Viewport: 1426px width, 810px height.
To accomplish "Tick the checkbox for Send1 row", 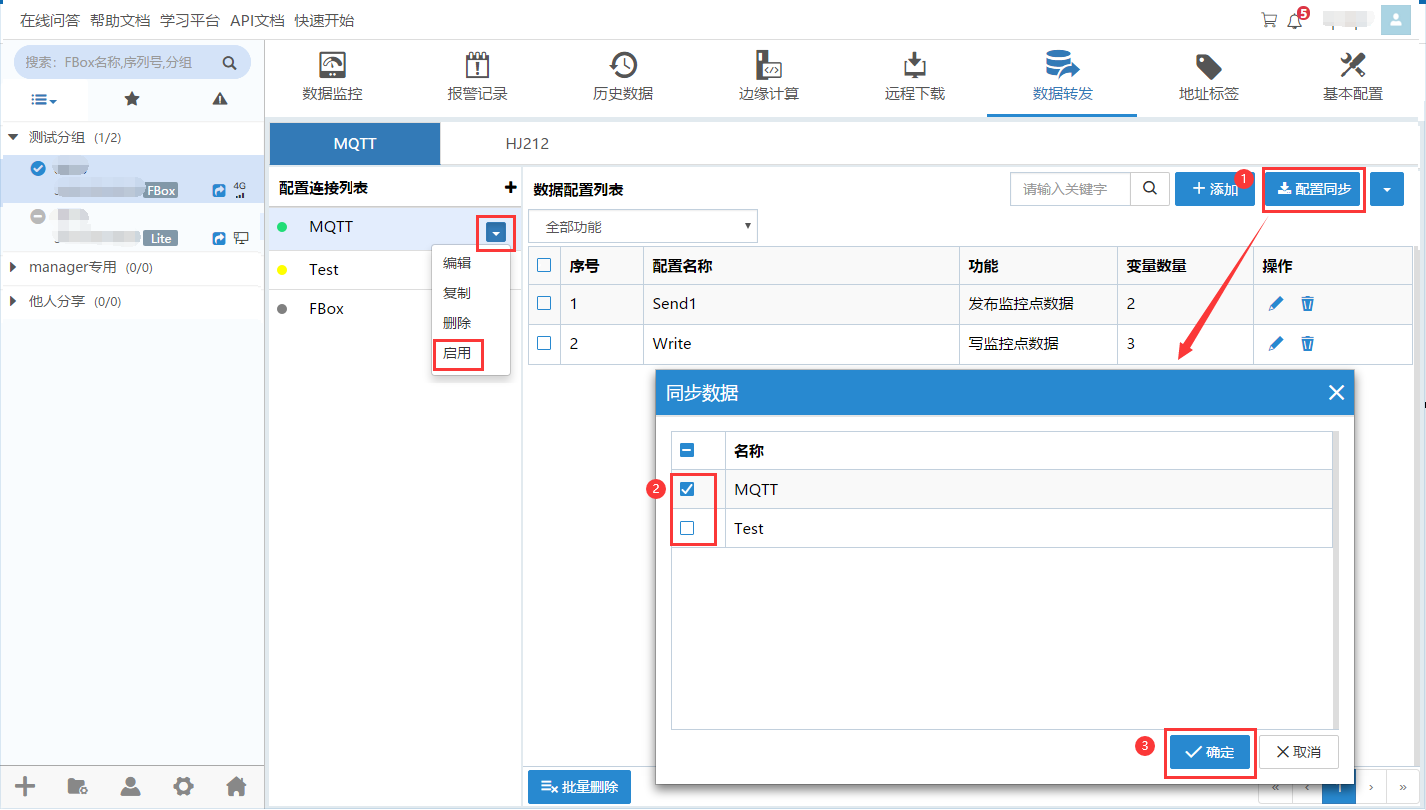I will [544, 304].
